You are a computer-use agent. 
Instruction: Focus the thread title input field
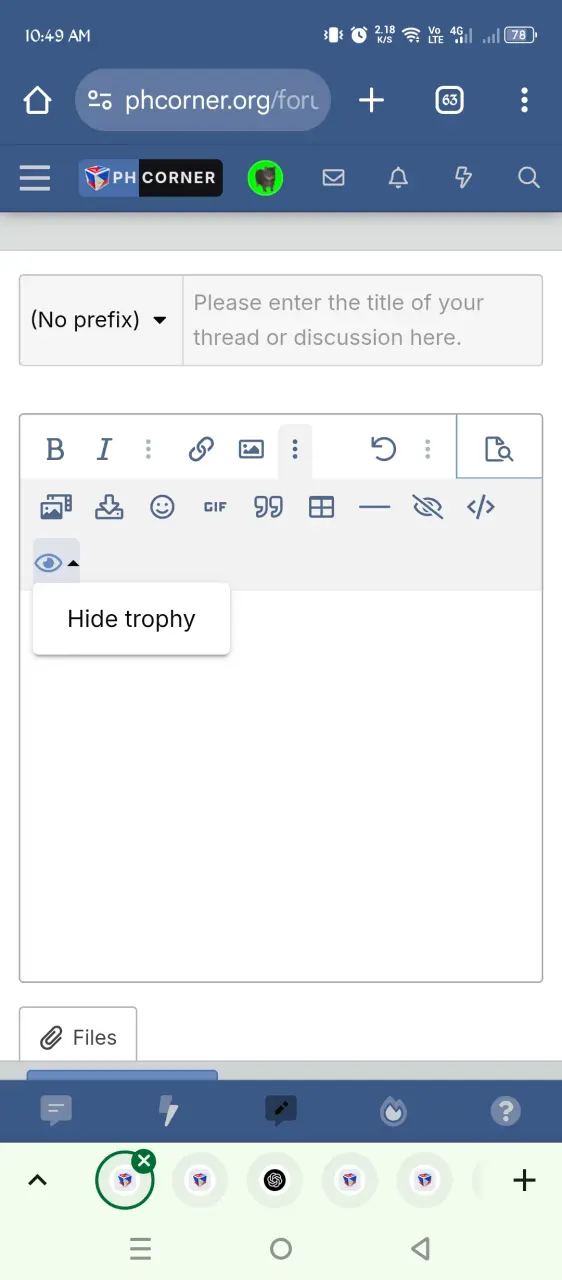click(x=362, y=320)
